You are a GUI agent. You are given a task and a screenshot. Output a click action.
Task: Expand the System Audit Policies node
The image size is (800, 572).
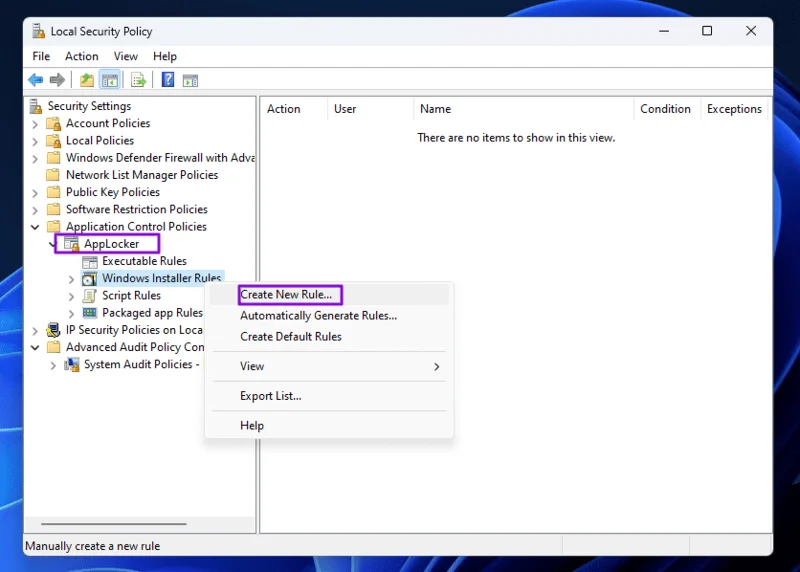[x=53, y=365]
